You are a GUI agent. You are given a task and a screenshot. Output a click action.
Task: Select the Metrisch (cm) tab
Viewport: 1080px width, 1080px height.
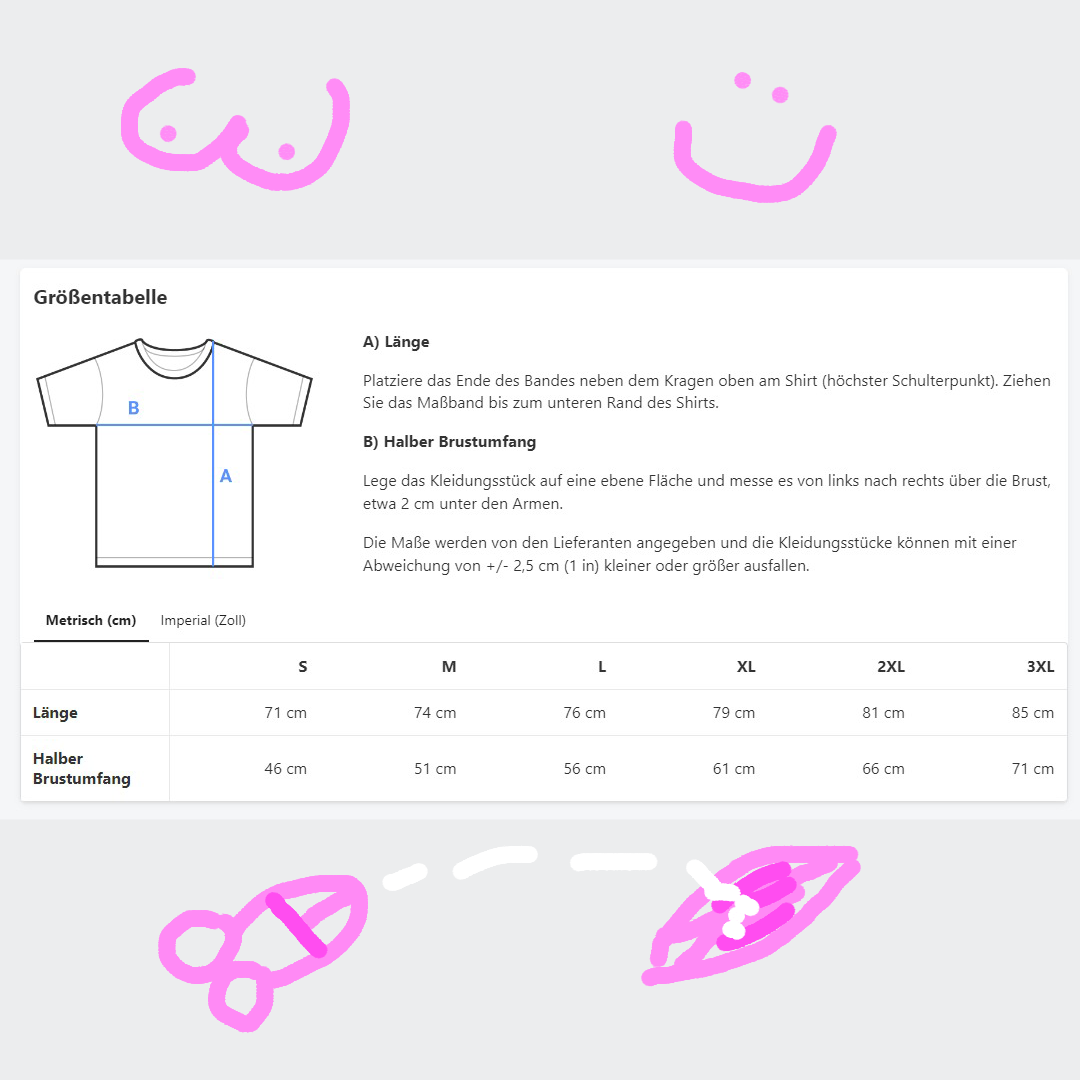(x=91, y=620)
